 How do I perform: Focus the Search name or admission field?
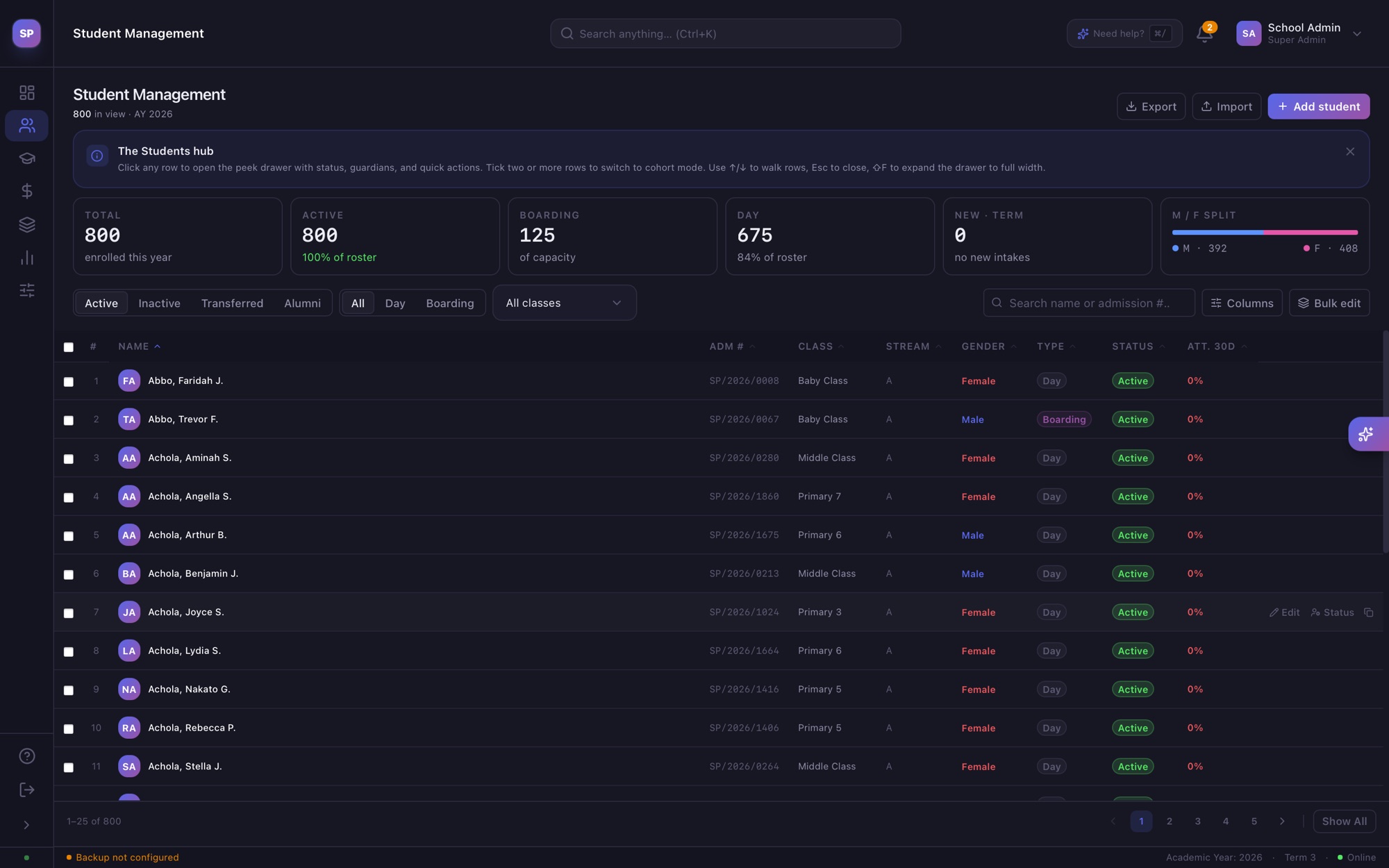pyautogui.click(x=1089, y=303)
